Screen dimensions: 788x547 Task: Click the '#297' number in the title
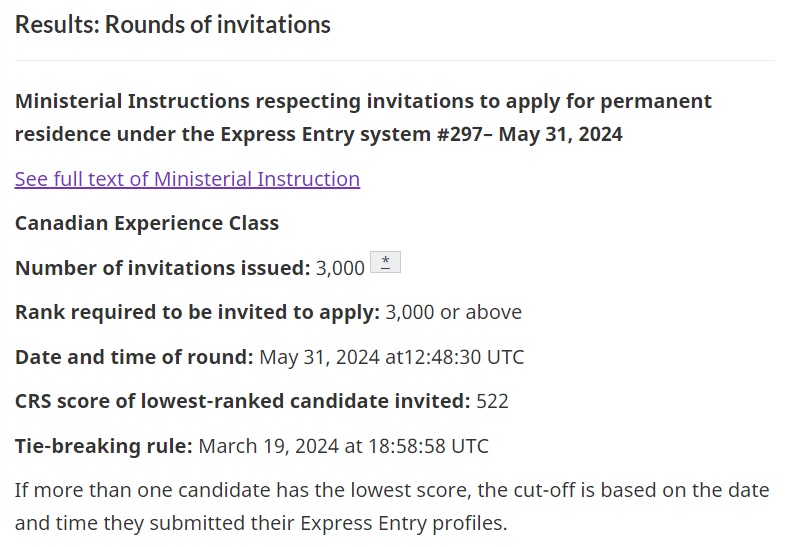coord(457,134)
